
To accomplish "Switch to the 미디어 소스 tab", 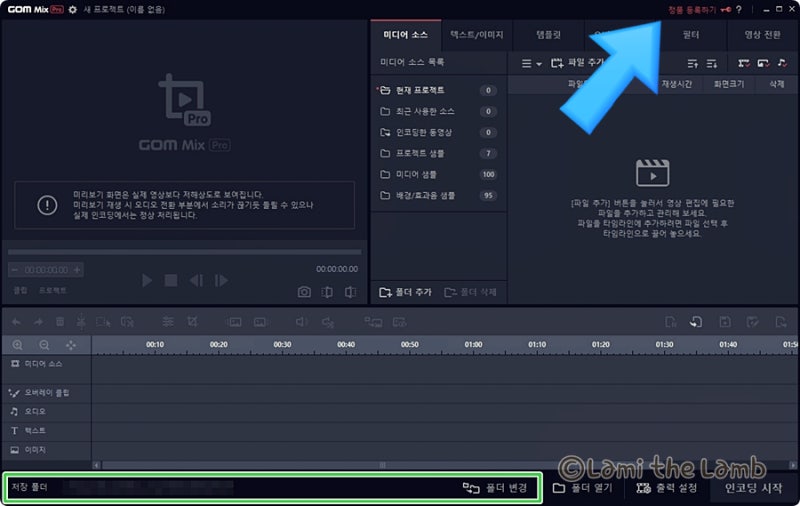I will (406, 35).
